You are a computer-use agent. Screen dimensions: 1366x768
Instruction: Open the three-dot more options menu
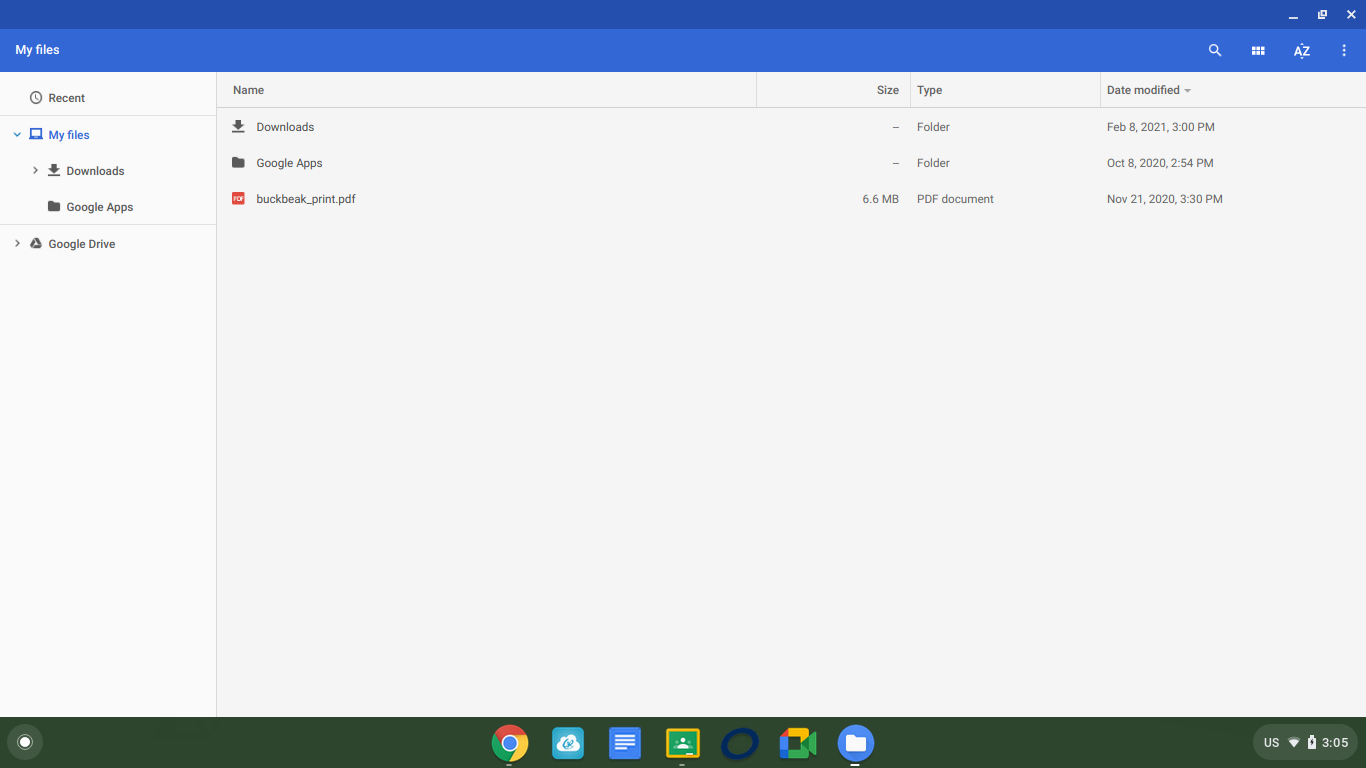tap(1344, 50)
